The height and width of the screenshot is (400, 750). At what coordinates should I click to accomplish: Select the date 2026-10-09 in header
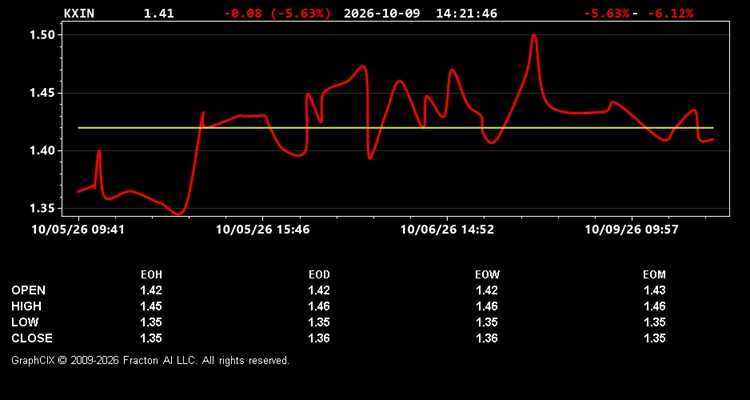[382, 13]
